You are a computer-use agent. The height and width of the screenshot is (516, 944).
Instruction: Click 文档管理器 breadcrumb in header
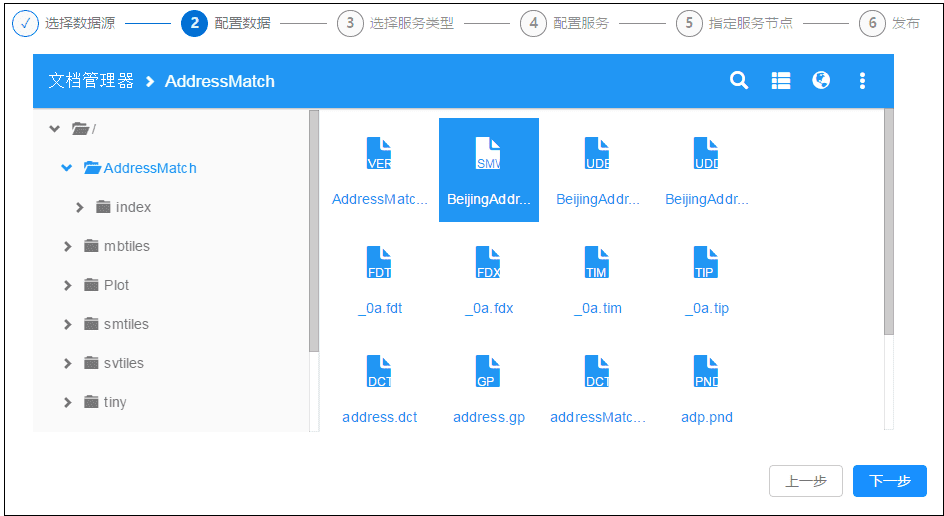pyautogui.click(x=91, y=81)
